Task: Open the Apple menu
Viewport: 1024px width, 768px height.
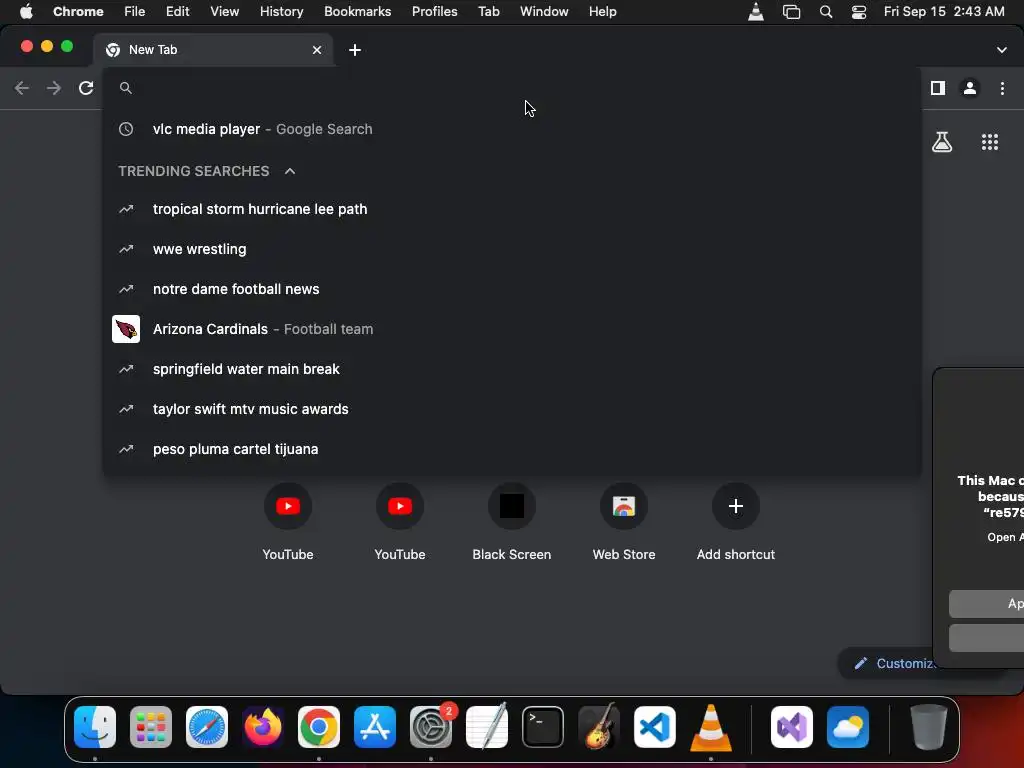Action: point(26,11)
